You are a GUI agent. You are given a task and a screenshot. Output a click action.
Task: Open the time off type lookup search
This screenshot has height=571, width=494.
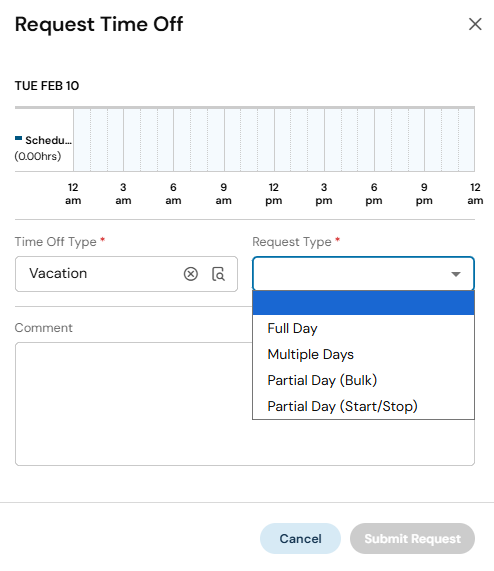(218, 274)
